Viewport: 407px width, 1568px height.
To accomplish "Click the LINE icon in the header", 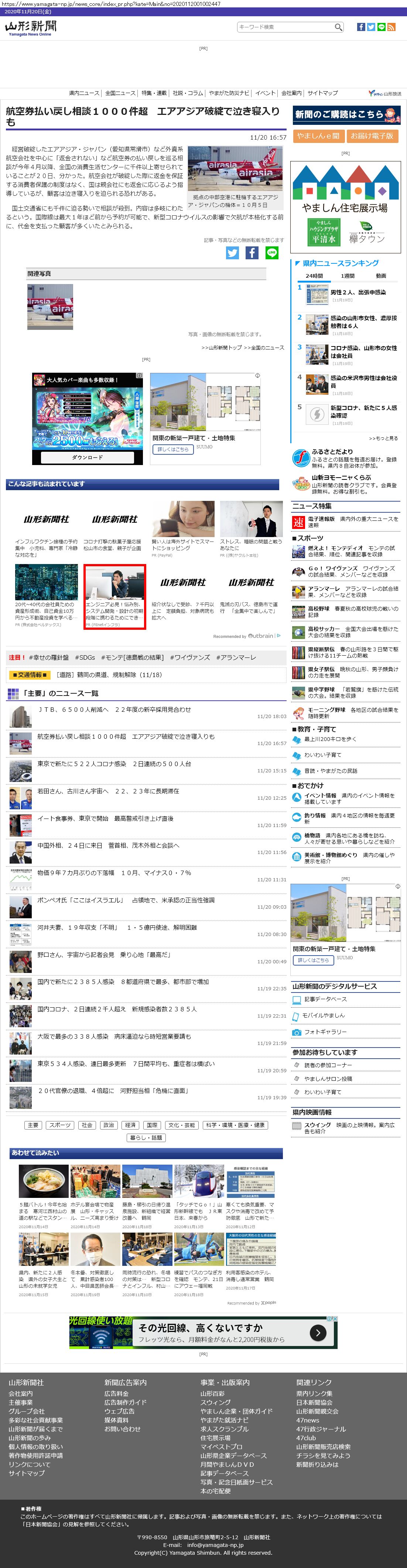I will [382, 27].
